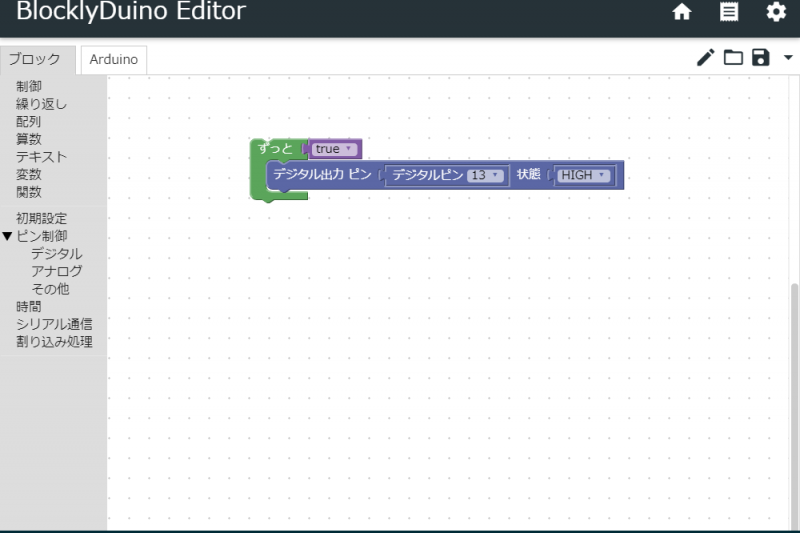
Task: Open the 割り込み処理 block category
Action: [54, 342]
